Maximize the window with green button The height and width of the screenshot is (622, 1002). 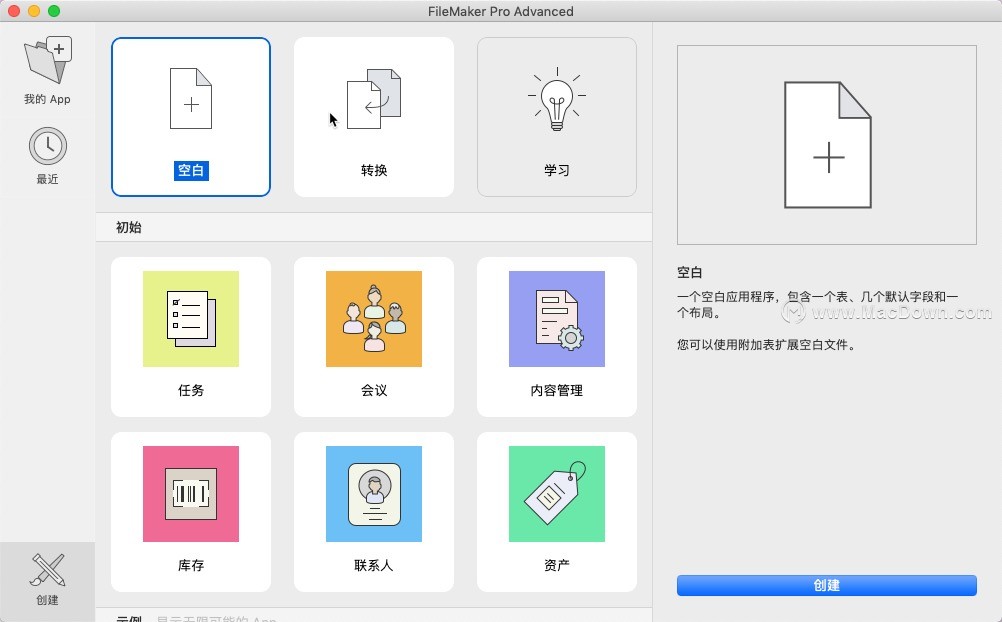(x=54, y=11)
